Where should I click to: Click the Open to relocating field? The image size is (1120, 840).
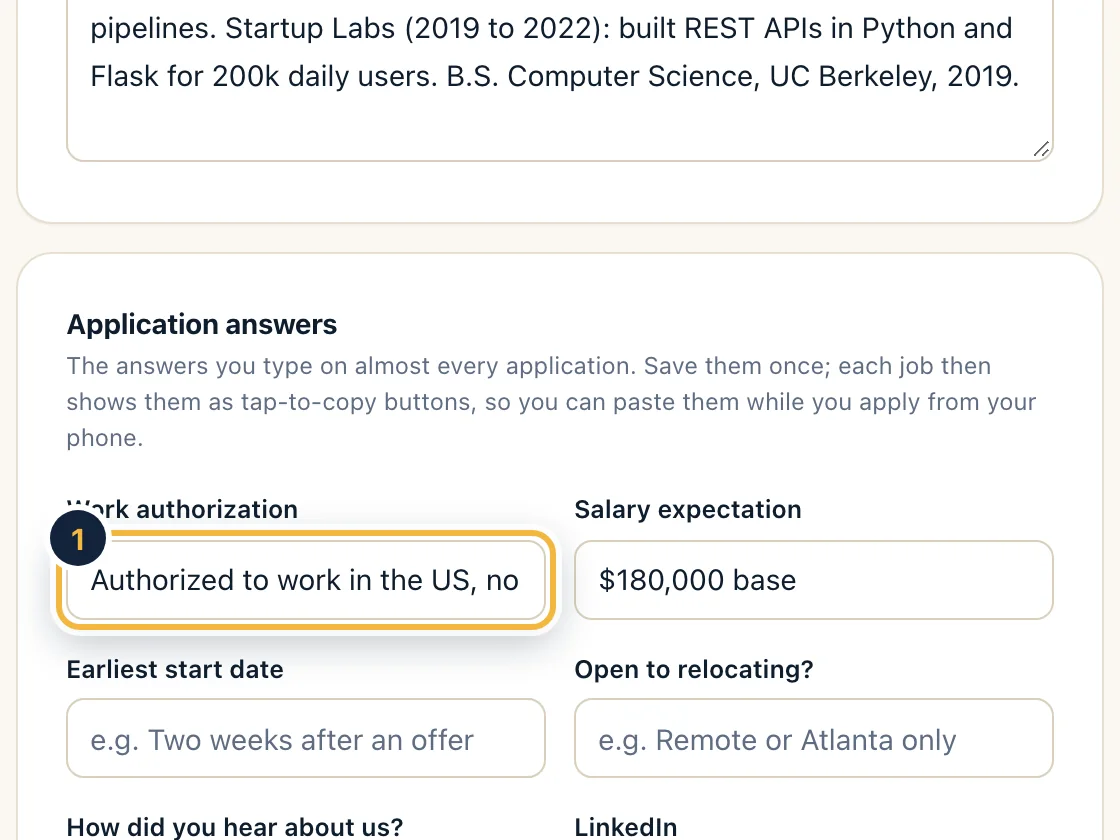[x=814, y=739]
